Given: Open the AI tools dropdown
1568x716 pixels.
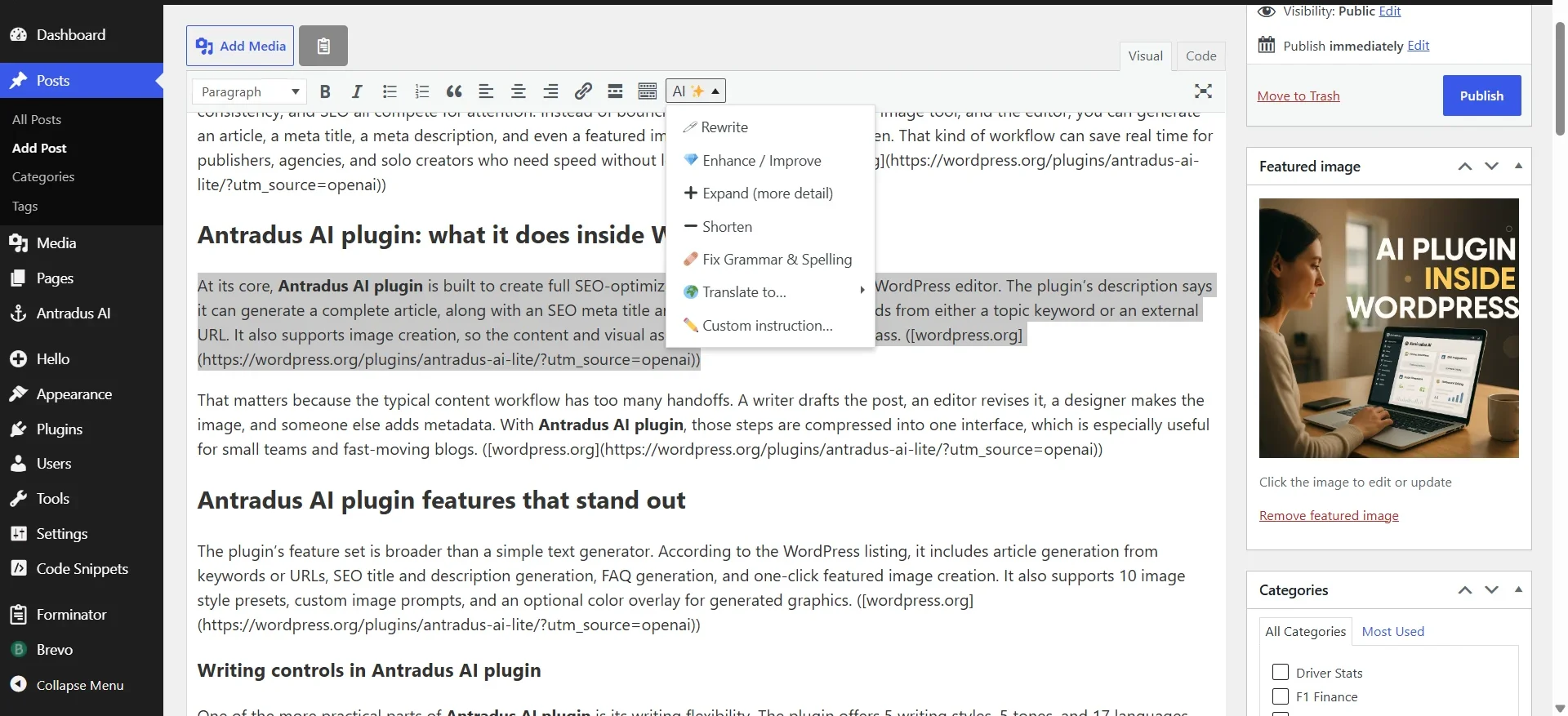Looking at the screenshot, I should coord(696,91).
